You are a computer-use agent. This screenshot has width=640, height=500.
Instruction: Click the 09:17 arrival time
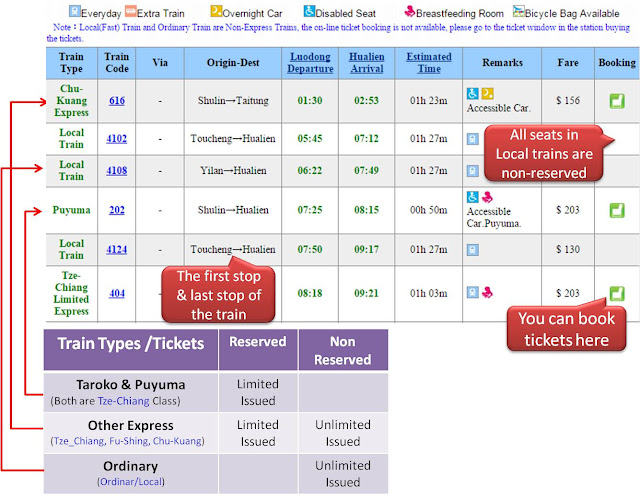click(x=367, y=249)
